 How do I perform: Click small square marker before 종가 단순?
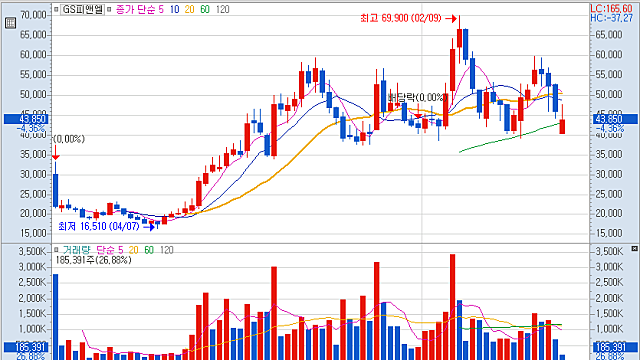(109, 9)
